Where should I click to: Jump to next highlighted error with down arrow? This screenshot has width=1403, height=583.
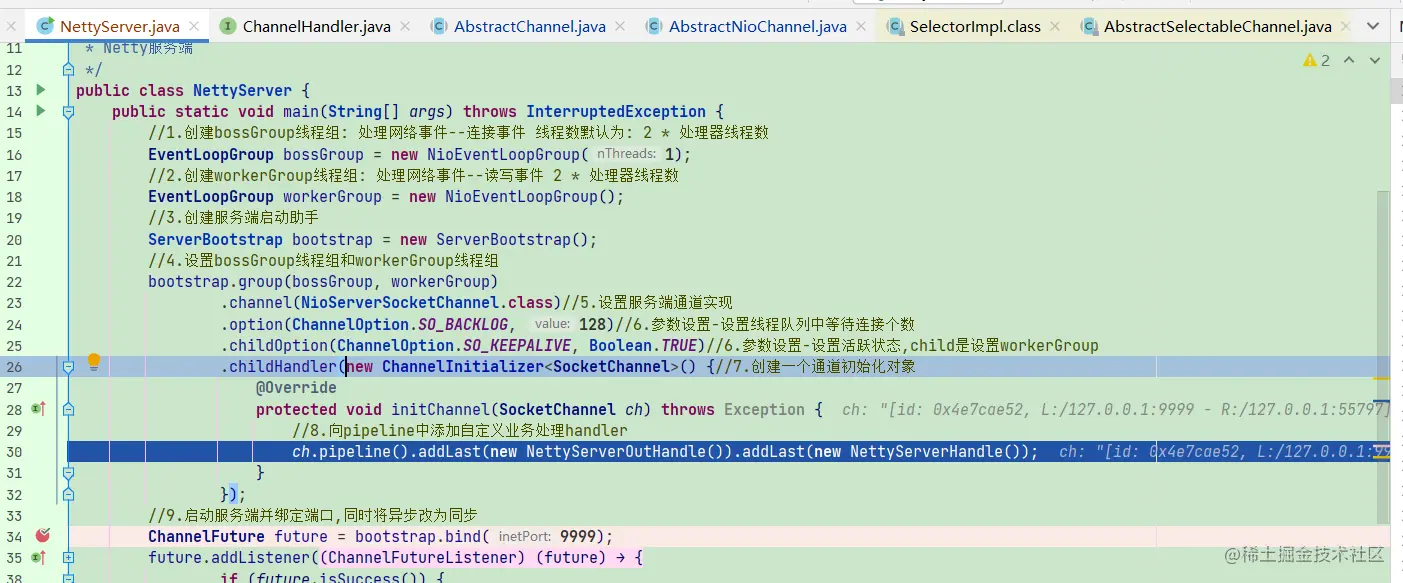[1375, 61]
